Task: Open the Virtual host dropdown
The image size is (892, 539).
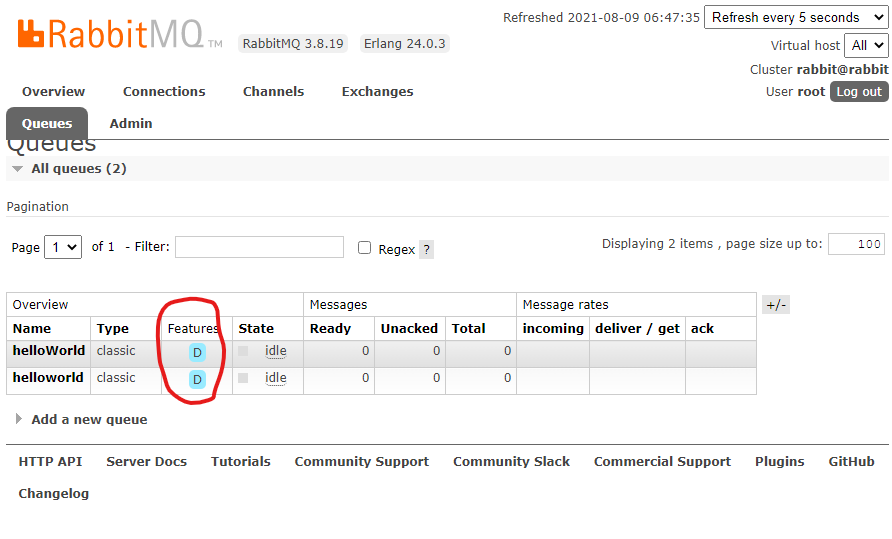Action: (866, 45)
